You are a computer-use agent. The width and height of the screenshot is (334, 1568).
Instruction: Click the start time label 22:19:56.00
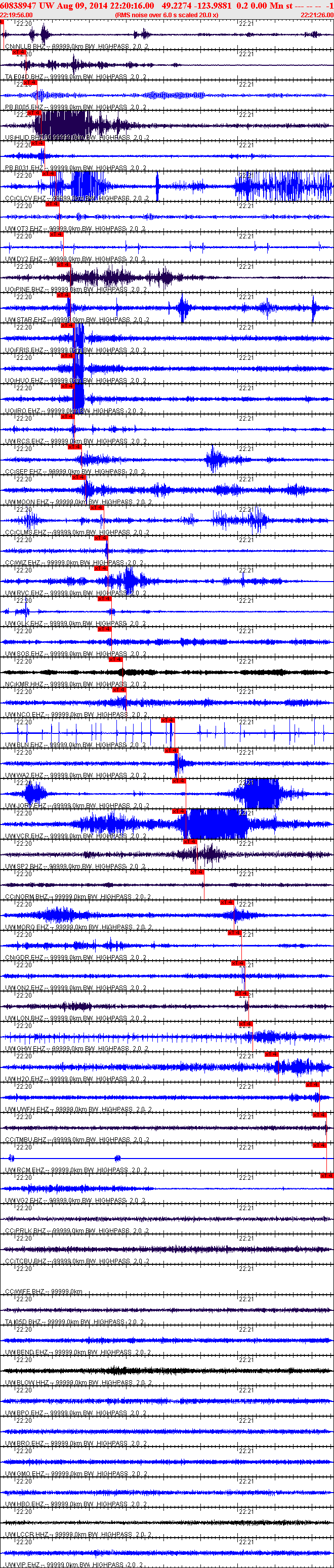(x=16, y=15)
